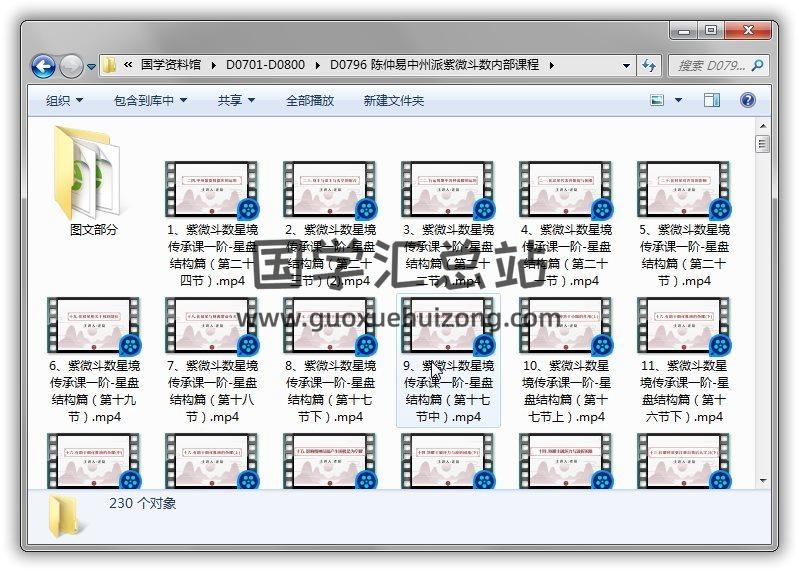Expand the address bar history dropdown
The height and width of the screenshot is (572, 799).
(627, 65)
